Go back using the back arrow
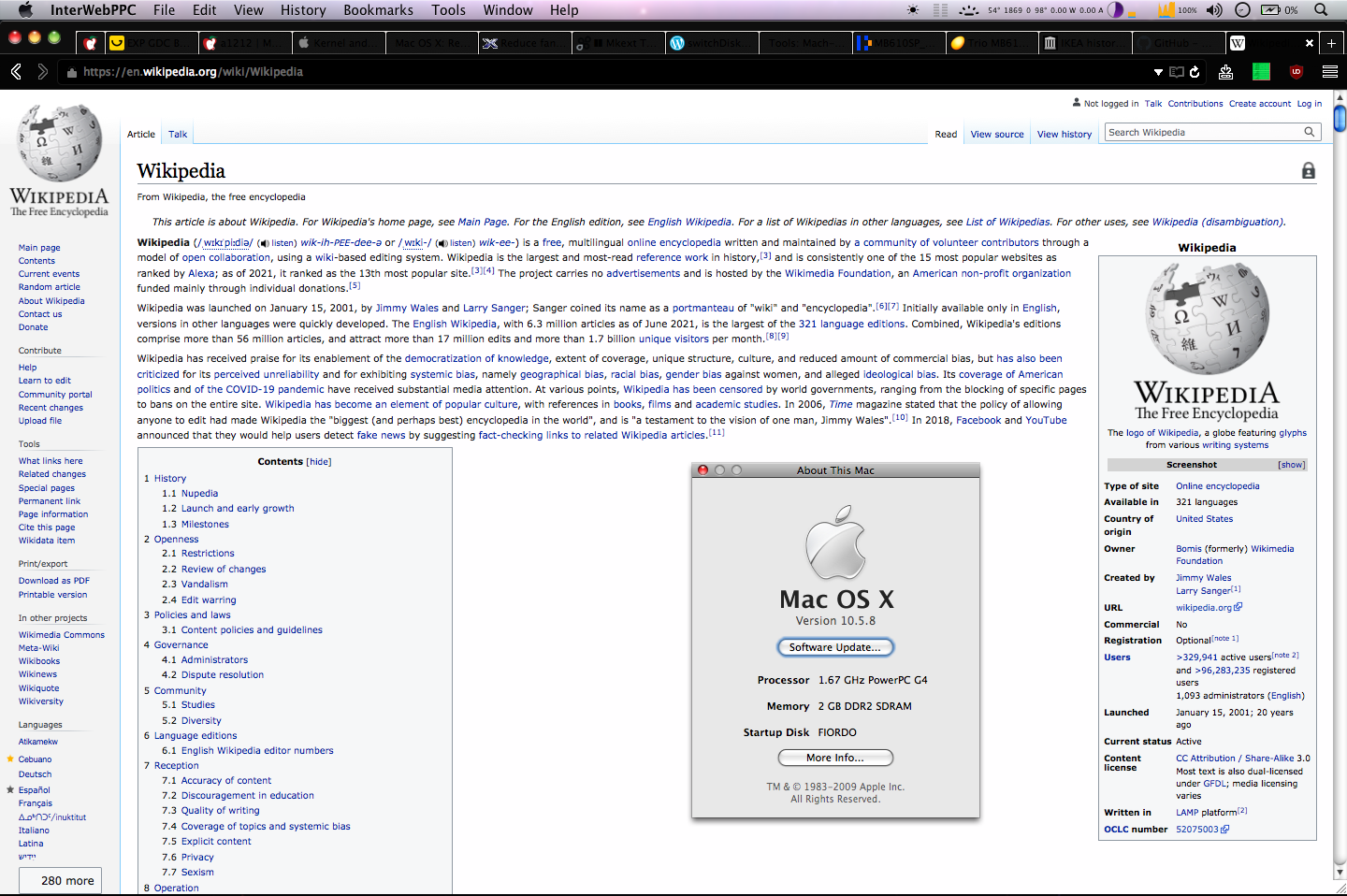1347x896 pixels. (x=16, y=72)
